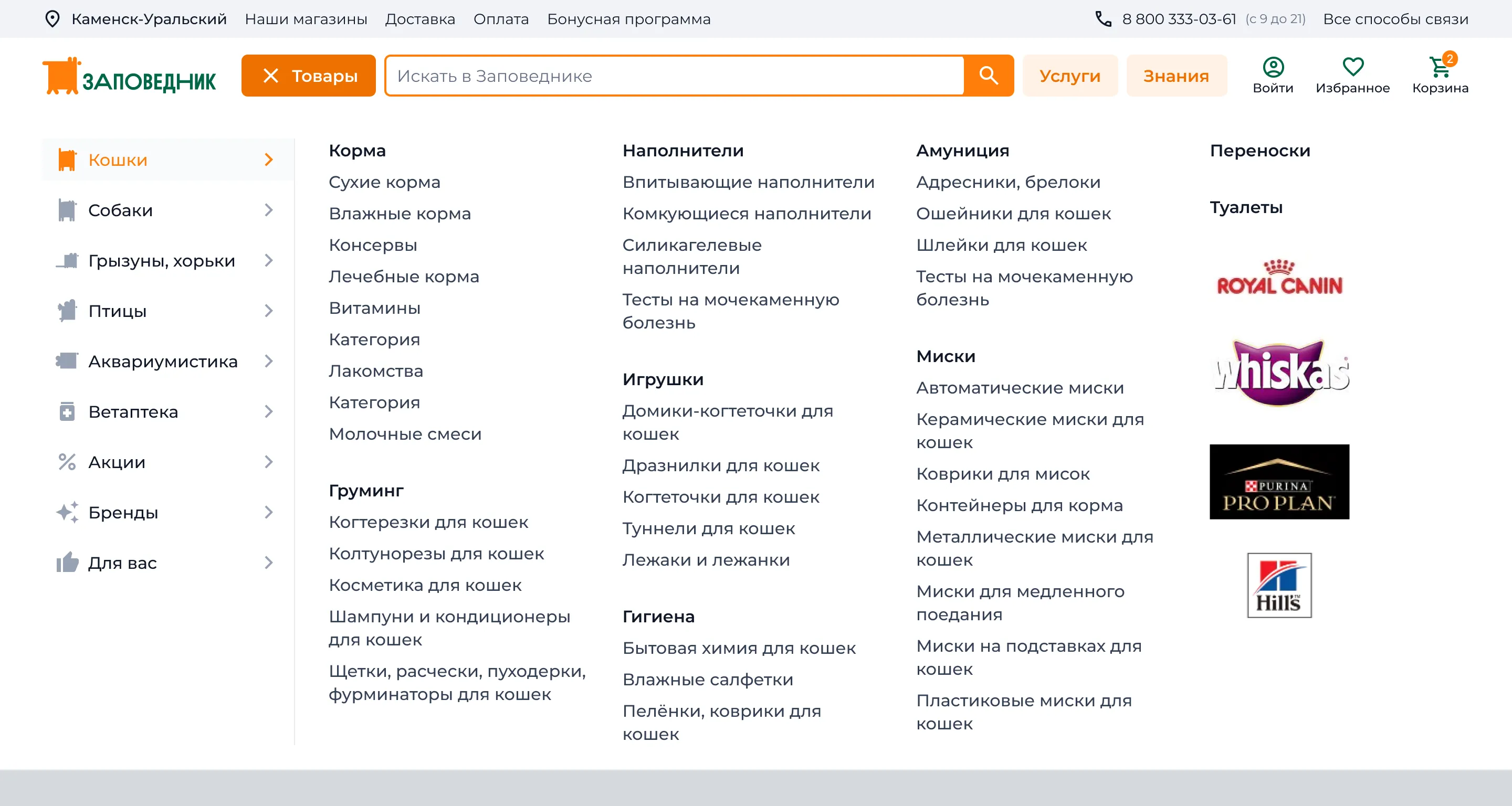Expand the Для вас chevron
Viewport: 1512px width, 806px height.
coord(268,563)
